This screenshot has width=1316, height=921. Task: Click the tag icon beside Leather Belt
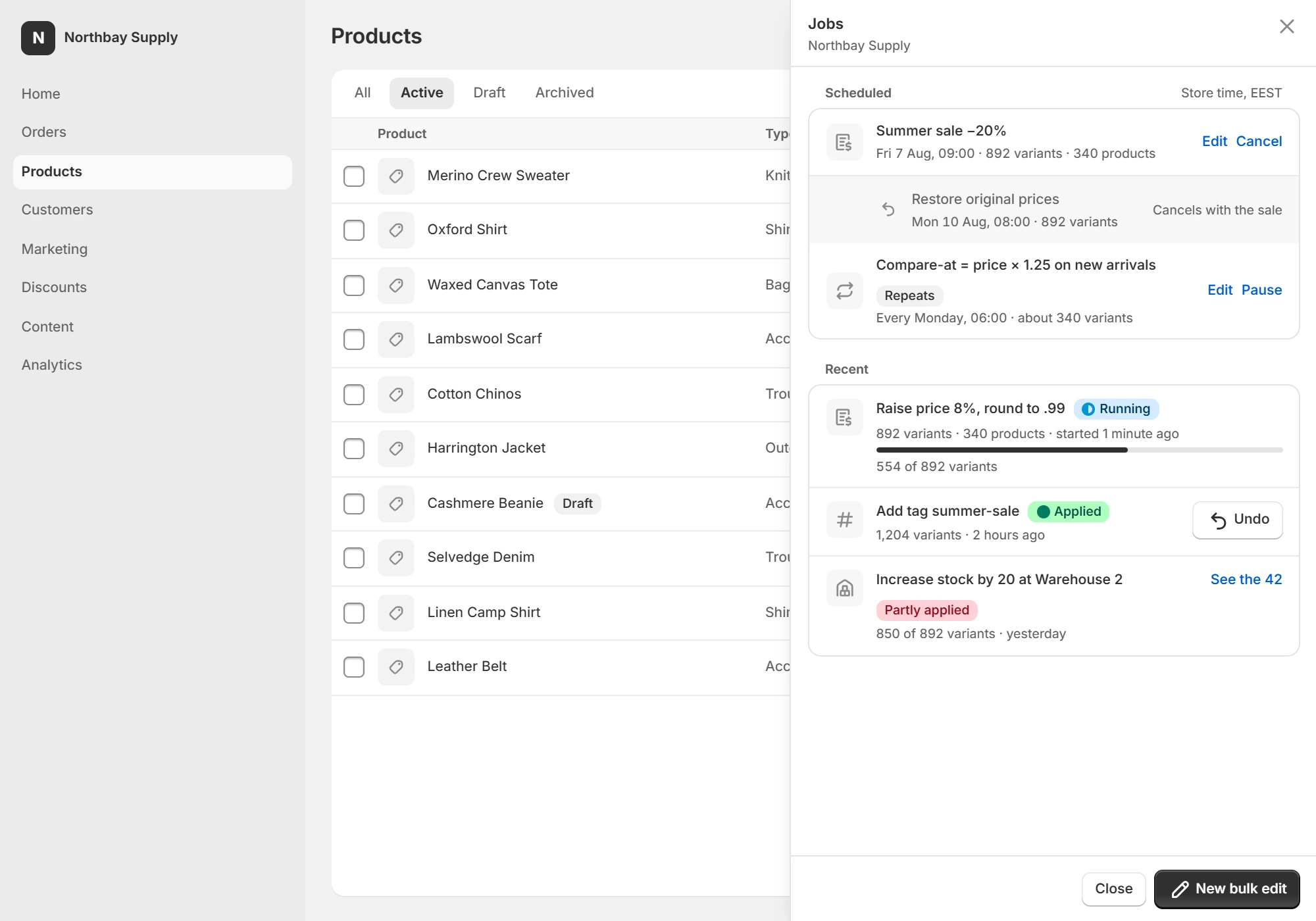pos(396,666)
